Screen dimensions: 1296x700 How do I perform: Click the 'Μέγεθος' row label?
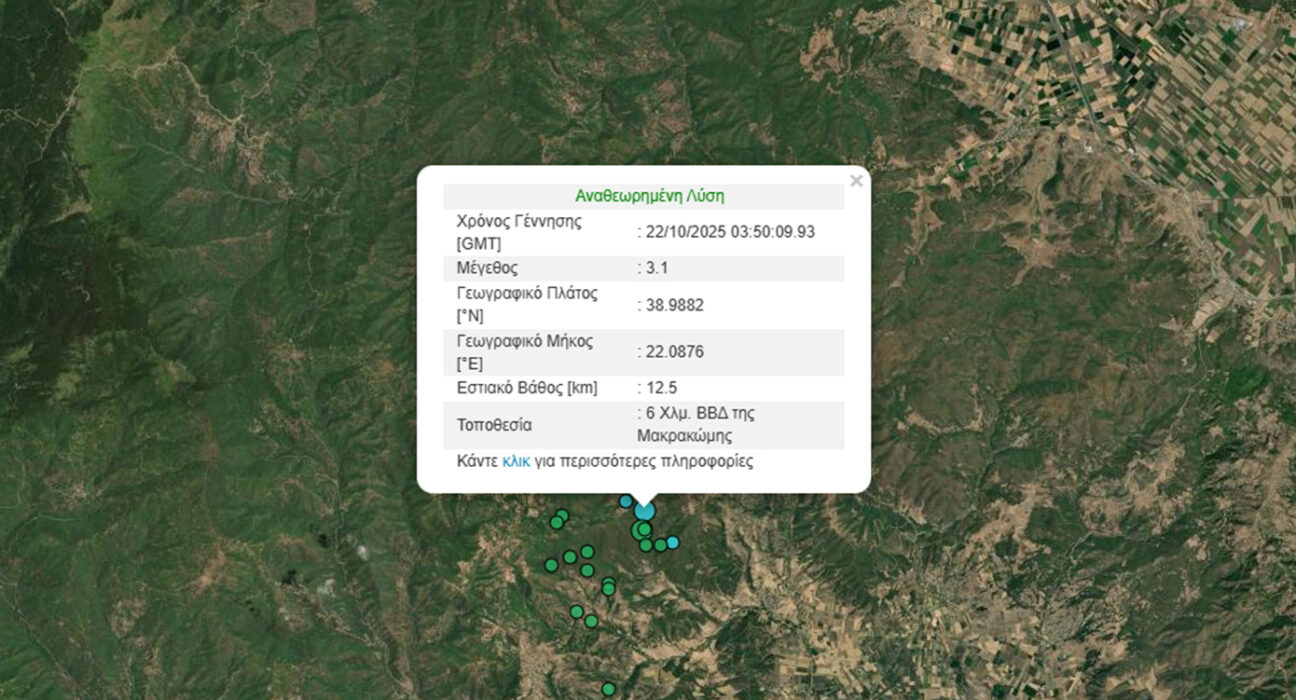pos(487,268)
